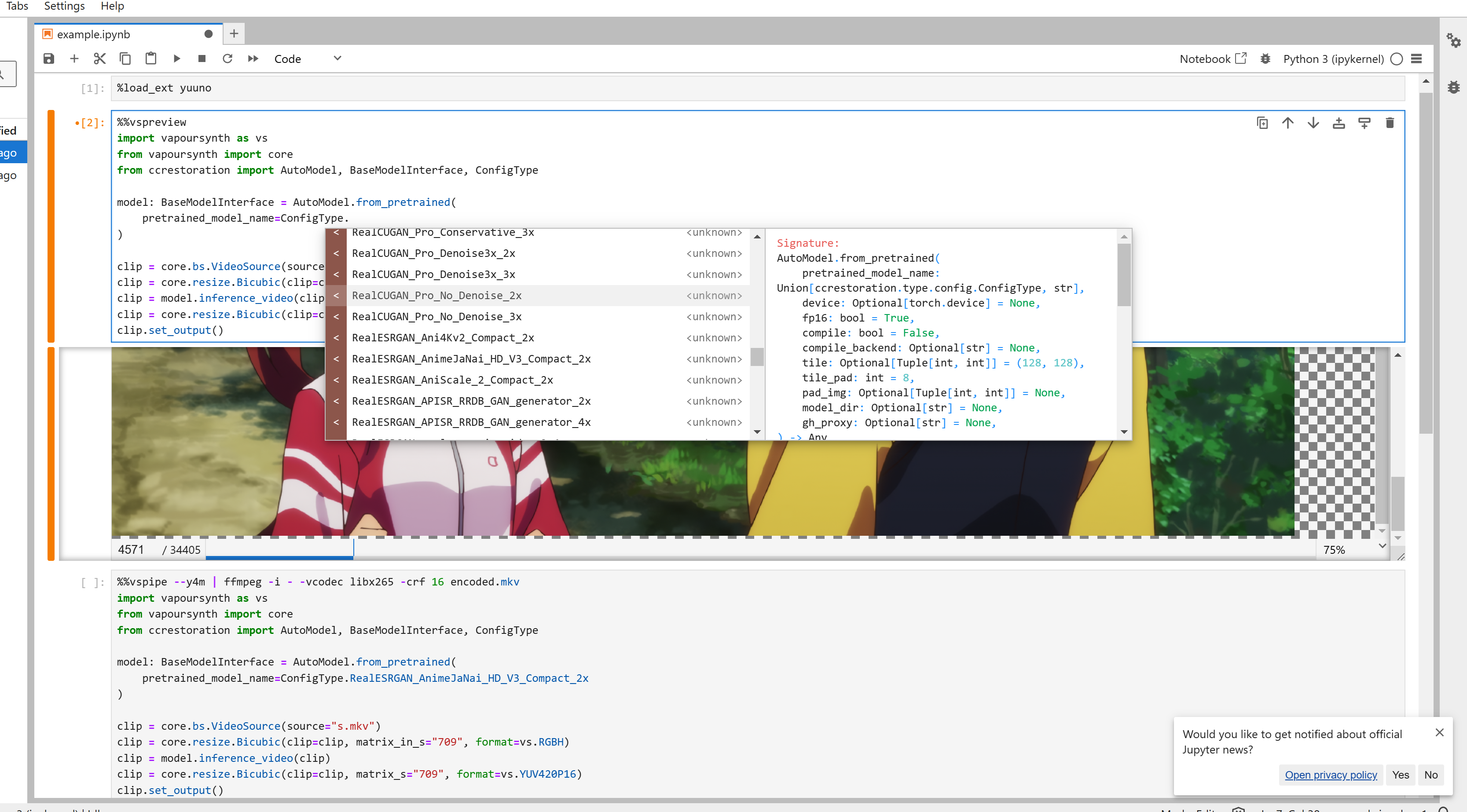
Task: Dismiss the Jupyter news notification
Action: (x=1439, y=733)
